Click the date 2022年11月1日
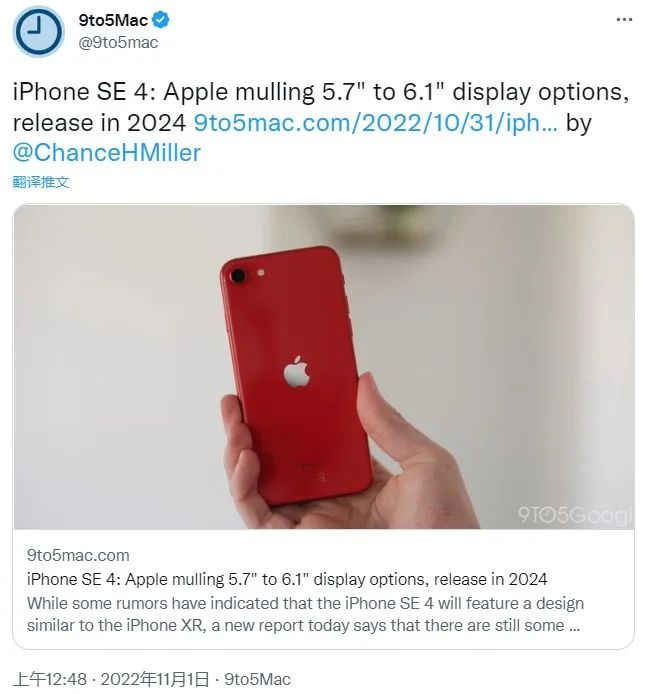Screen dimensions: 646x694 tap(155, 679)
